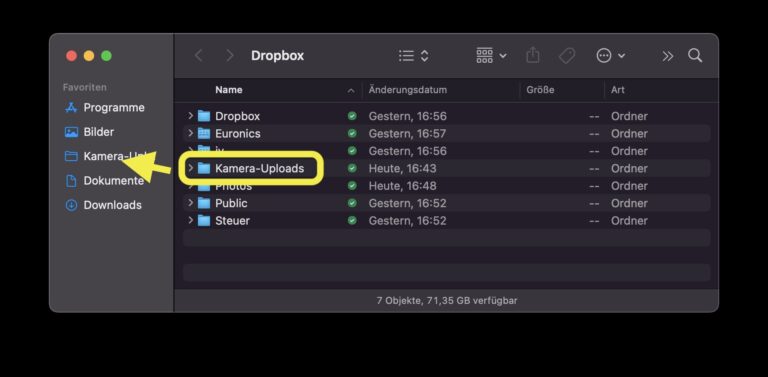Viewport: 768px width, 377px height.
Task: Show more toolbar items via double chevron
Action: pyautogui.click(x=668, y=56)
